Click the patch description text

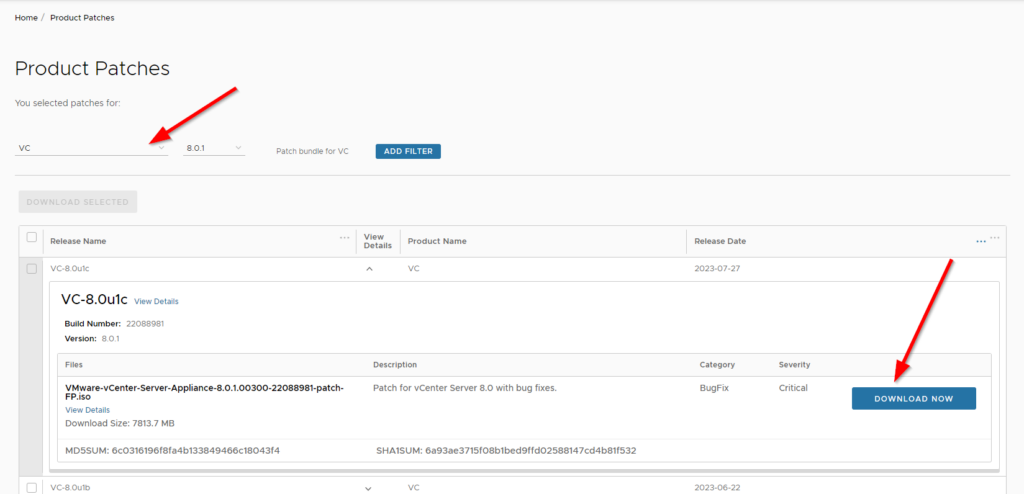tap(464, 387)
